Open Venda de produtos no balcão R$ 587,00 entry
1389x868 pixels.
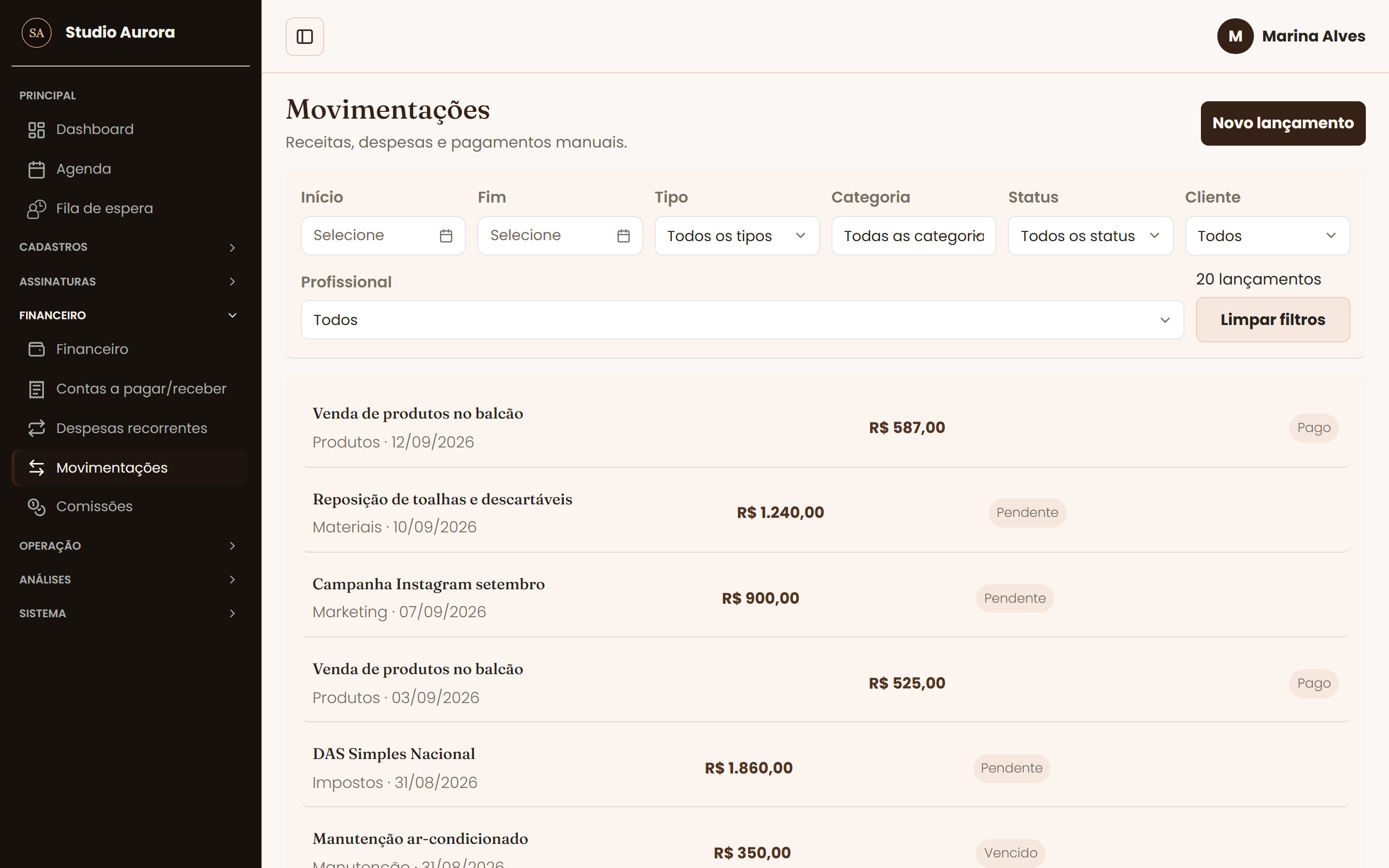coord(825,428)
